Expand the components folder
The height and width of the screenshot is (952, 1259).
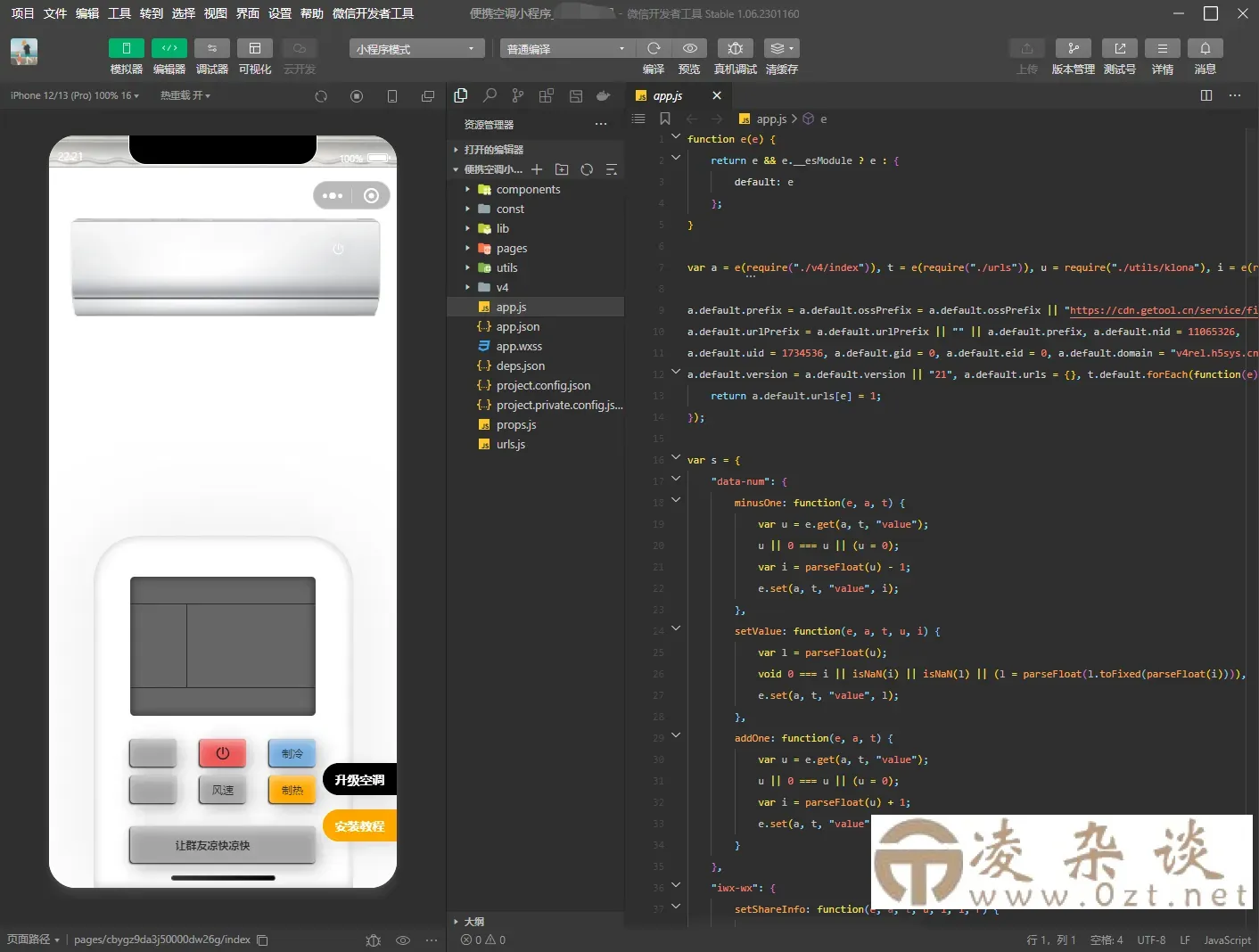[x=535, y=189]
